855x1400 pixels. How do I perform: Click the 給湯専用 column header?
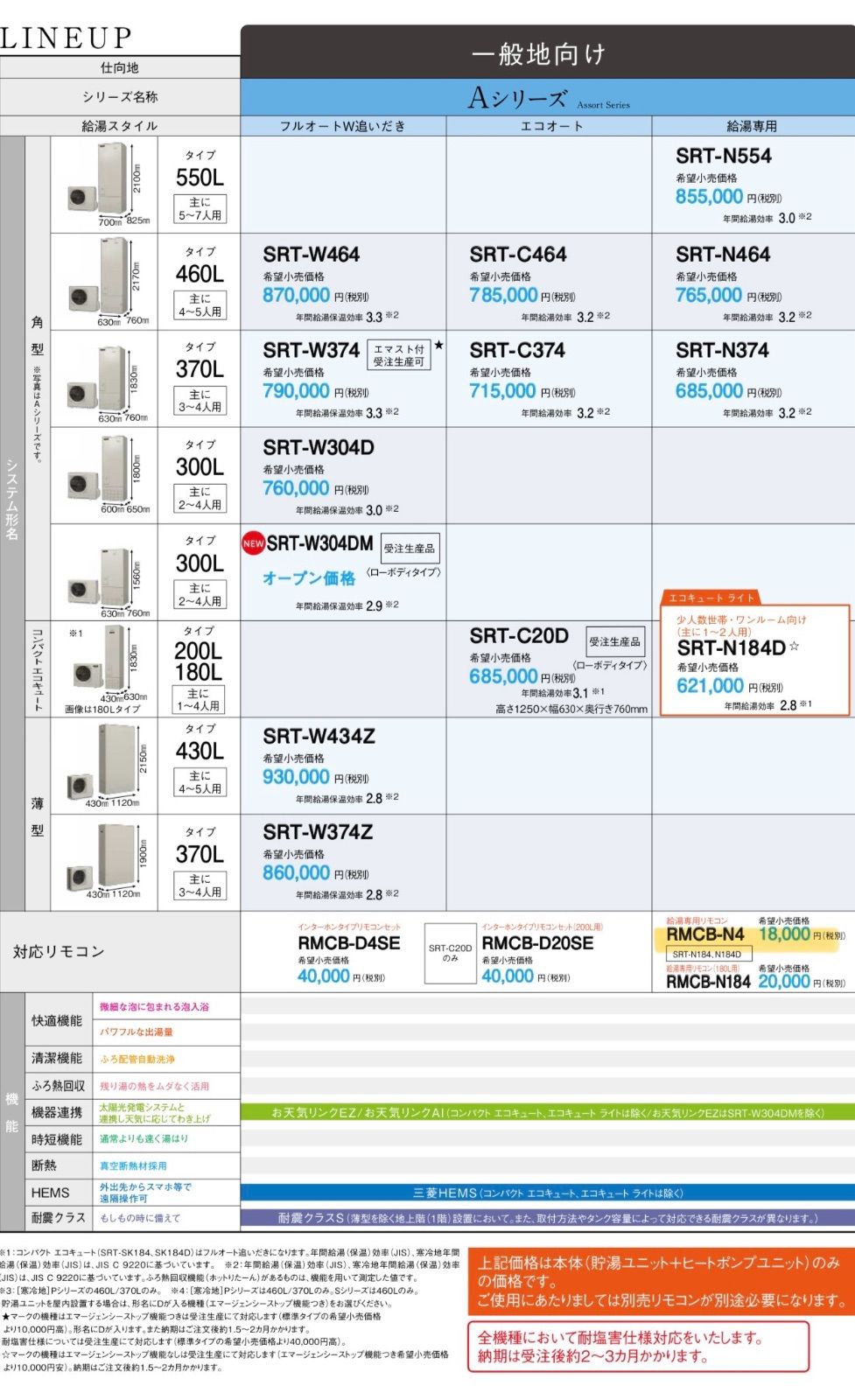click(x=752, y=126)
